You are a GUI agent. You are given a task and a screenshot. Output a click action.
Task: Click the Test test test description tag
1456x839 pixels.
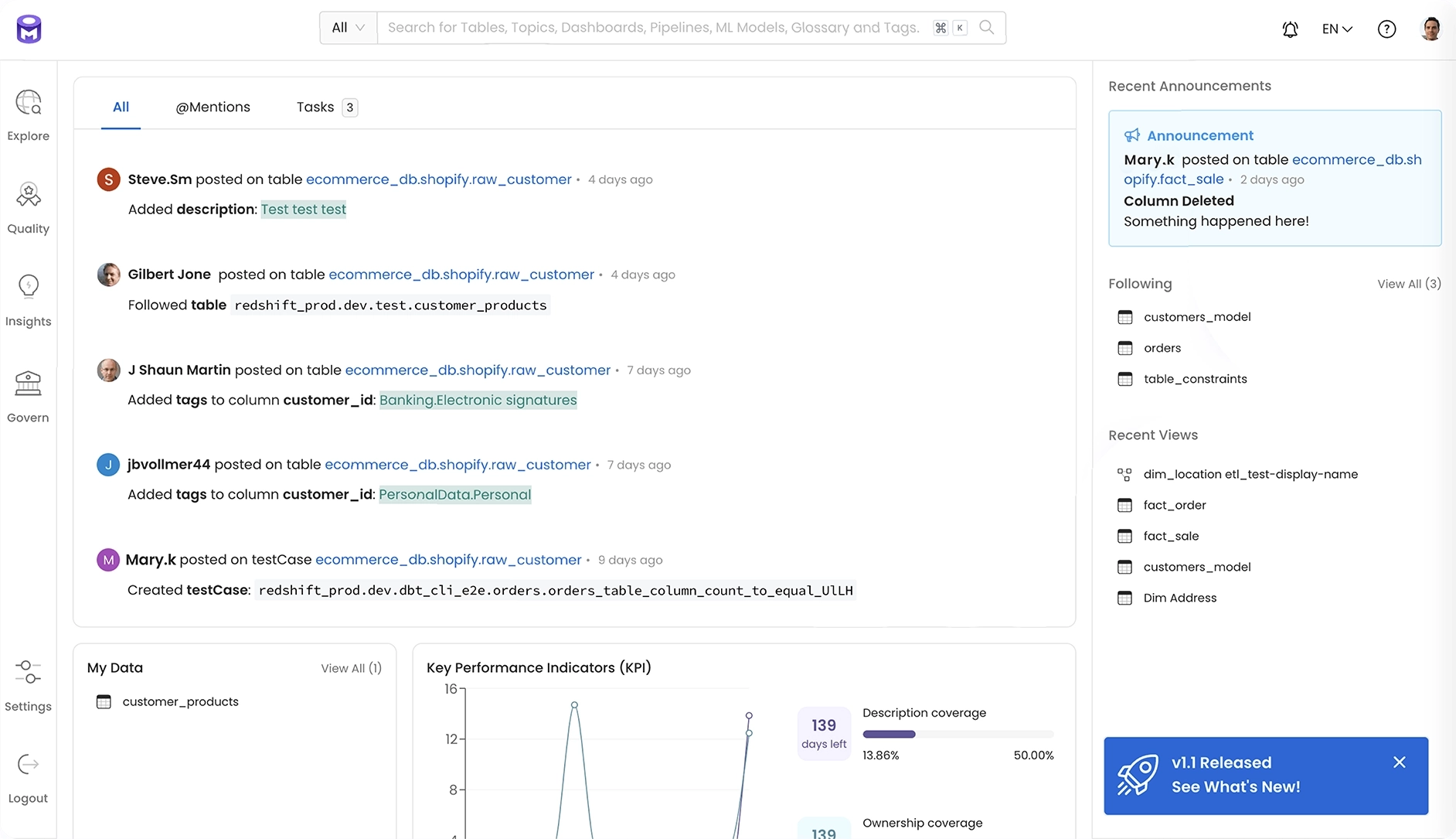pyautogui.click(x=304, y=210)
